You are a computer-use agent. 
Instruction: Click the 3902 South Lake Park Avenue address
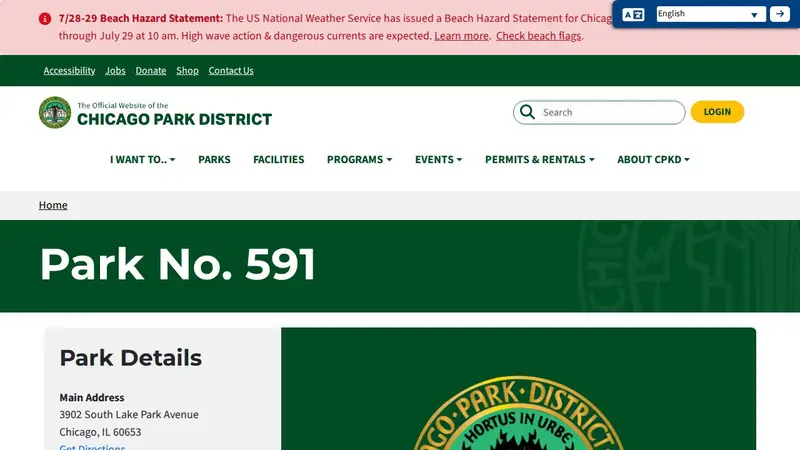129,414
